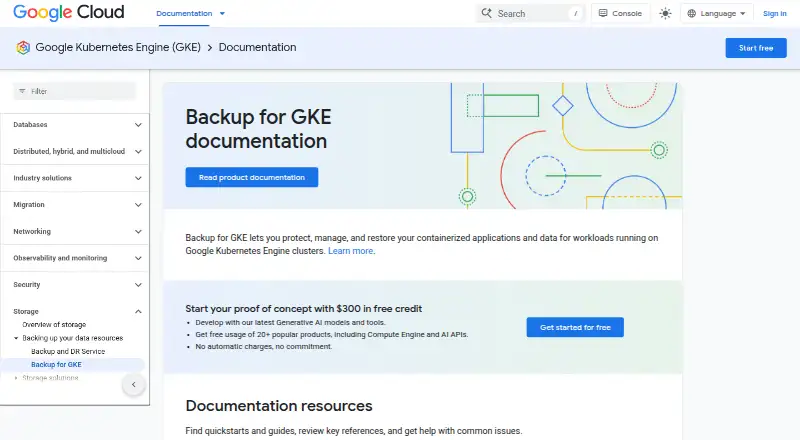Select Backup for GKE in sidebar
This screenshot has height=440, width=800.
click(x=56, y=364)
